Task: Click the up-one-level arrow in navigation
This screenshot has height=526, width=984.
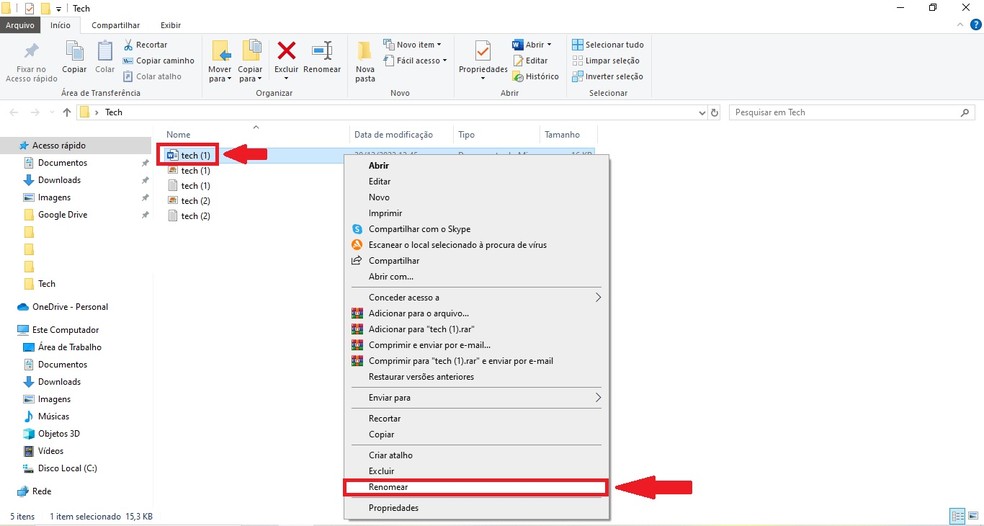Action: (67, 112)
